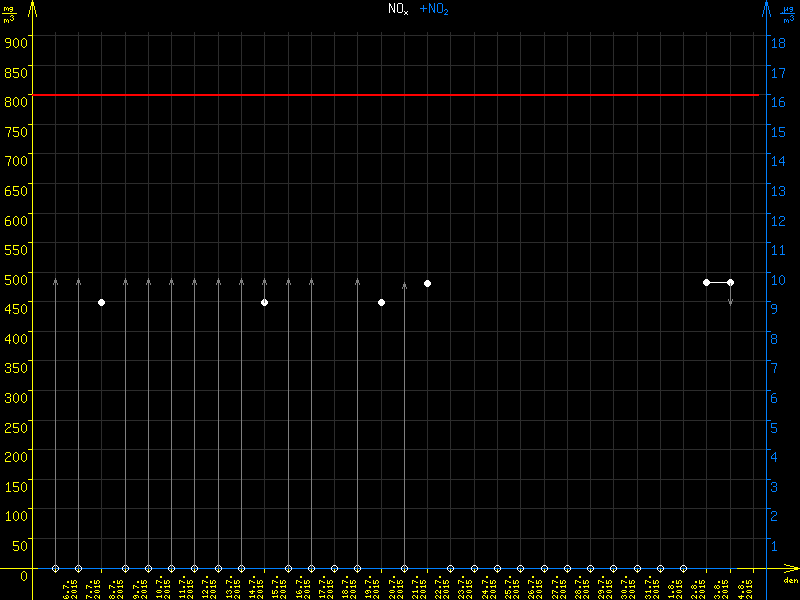Select the leftmost solid white data point
This screenshot has width=800, height=600.
point(101,302)
